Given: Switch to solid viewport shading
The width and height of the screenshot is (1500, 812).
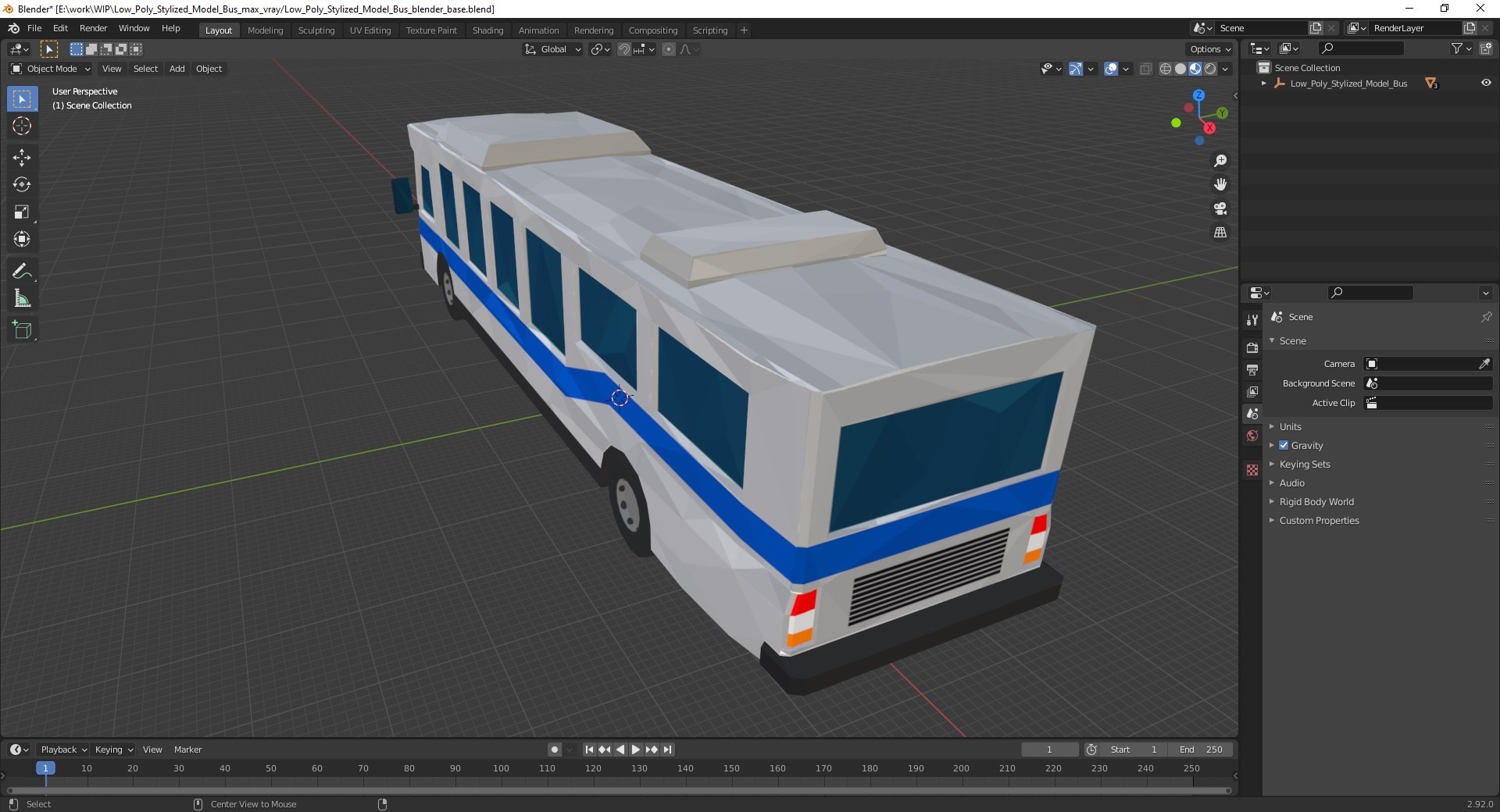Looking at the screenshot, I should pos(1180,69).
